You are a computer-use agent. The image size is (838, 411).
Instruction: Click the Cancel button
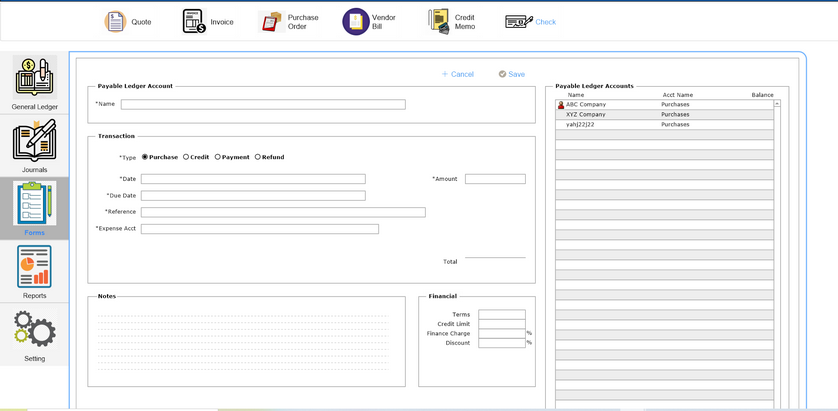[457, 74]
